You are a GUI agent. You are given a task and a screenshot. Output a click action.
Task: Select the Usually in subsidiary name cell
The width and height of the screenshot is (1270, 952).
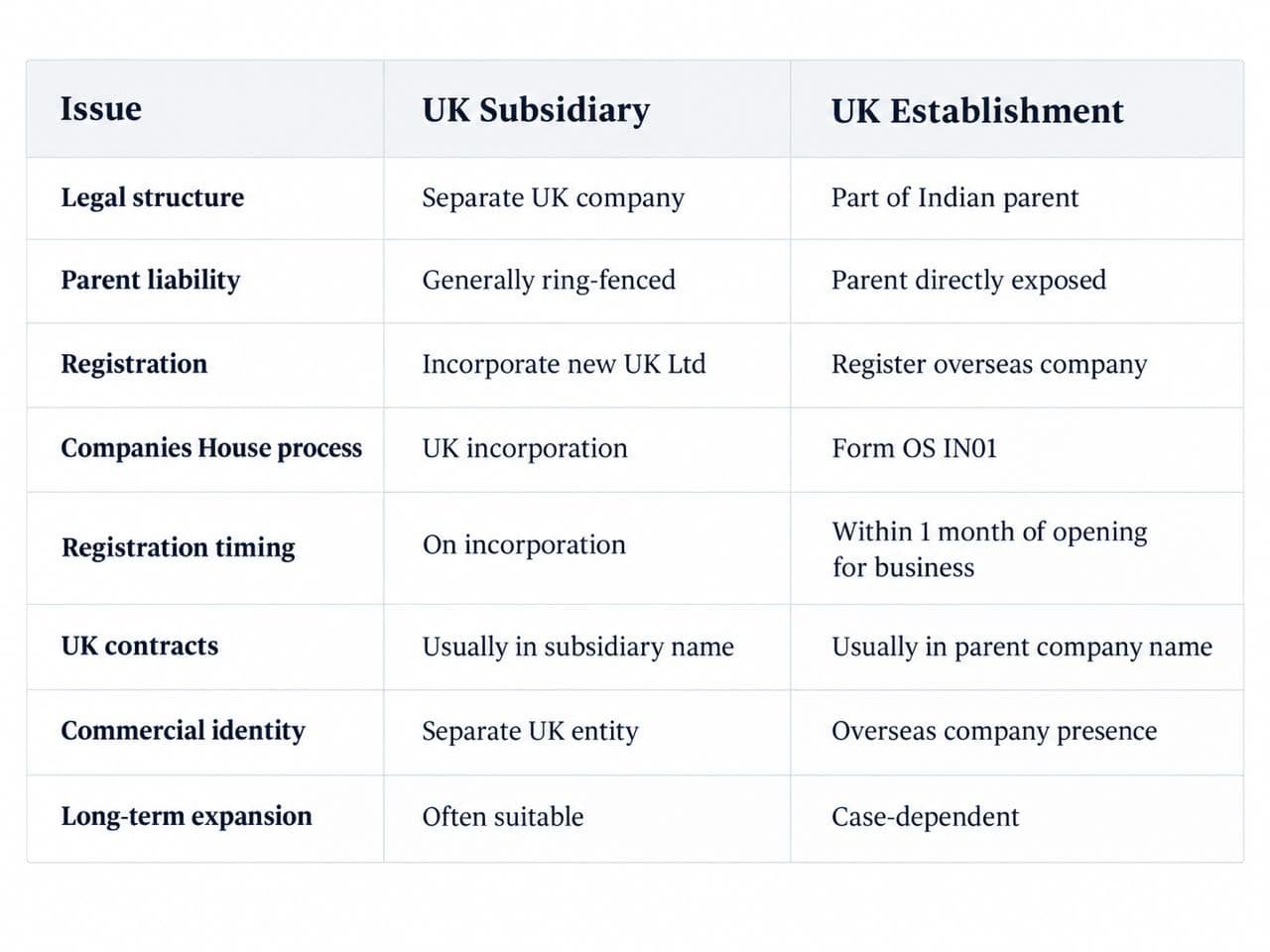click(x=578, y=647)
